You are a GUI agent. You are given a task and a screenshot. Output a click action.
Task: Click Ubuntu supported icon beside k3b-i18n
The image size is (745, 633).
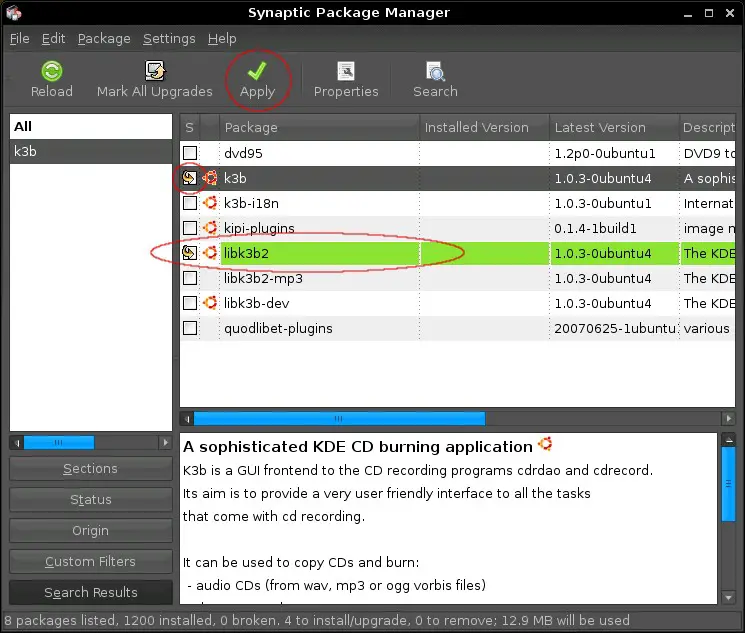click(x=210, y=203)
